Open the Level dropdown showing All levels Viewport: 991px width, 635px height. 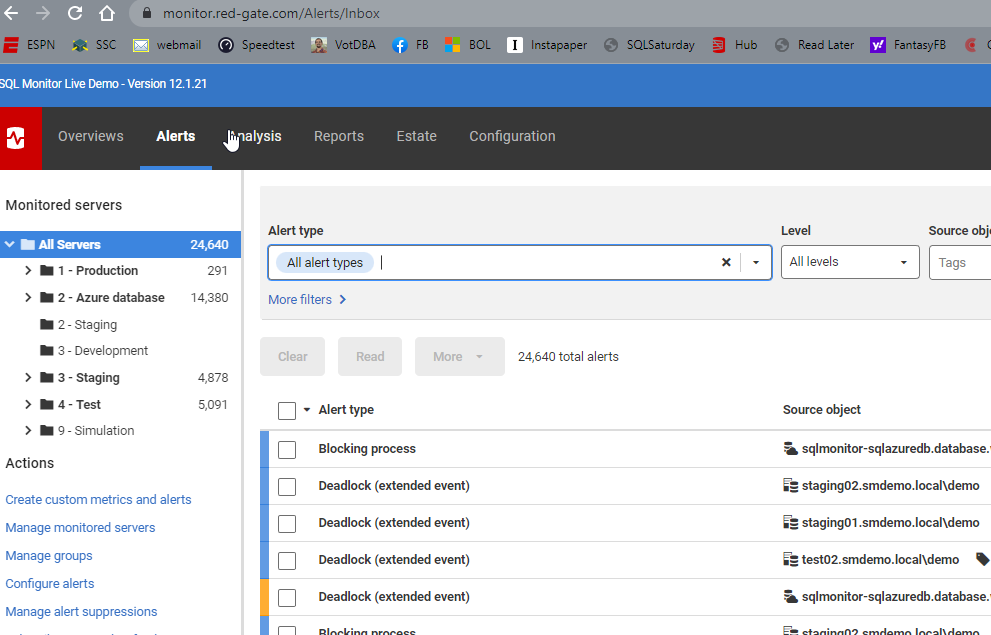[849, 262]
